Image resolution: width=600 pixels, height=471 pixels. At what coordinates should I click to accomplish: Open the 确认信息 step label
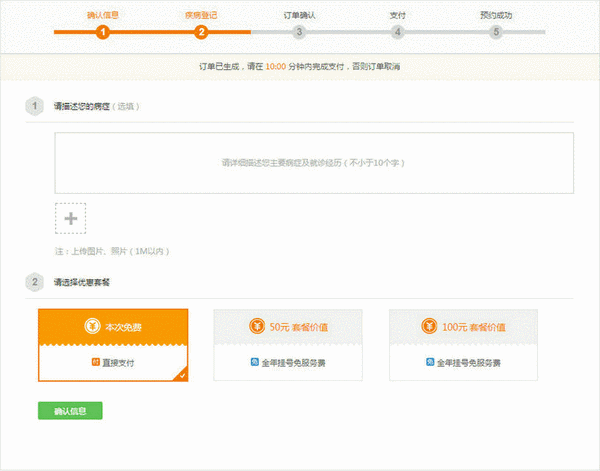pyautogui.click(x=103, y=15)
